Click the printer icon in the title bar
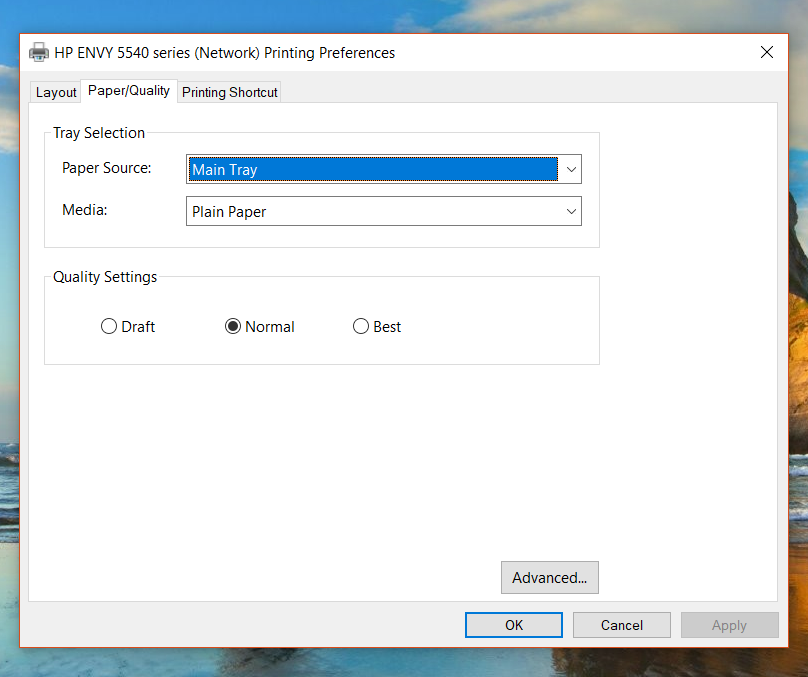The image size is (808, 677). tap(39, 53)
